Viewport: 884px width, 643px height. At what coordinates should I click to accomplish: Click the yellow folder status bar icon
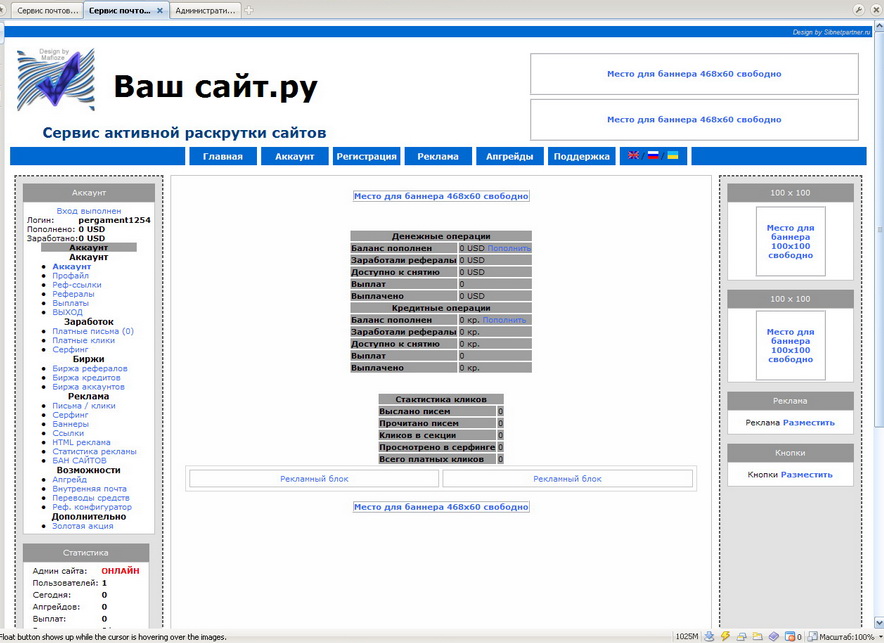[x=757, y=636]
